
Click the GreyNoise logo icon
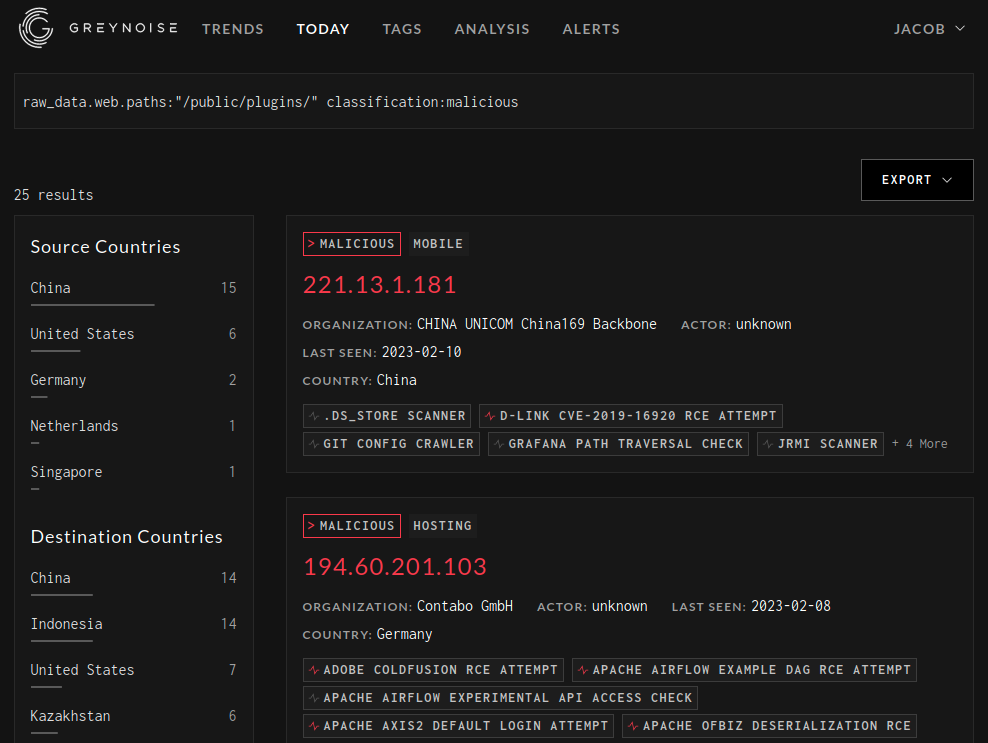point(35,28)
